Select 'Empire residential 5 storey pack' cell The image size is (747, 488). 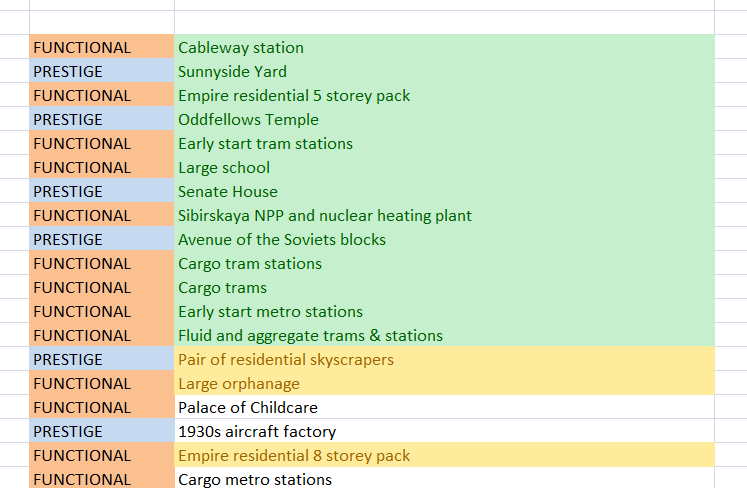tap(294, 96)
